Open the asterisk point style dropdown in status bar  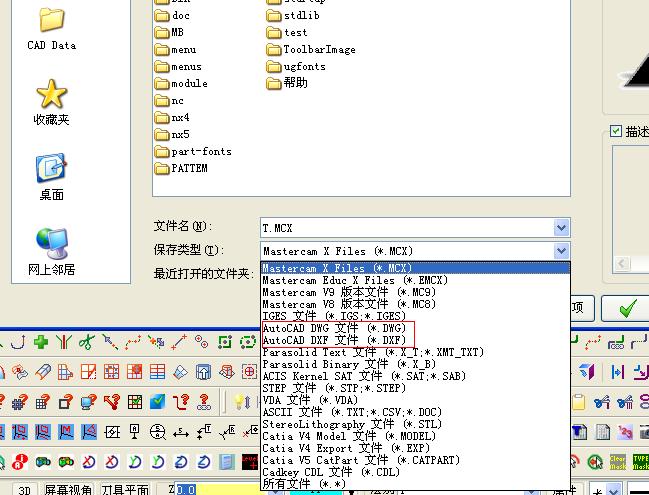click(x=613, y=490)
